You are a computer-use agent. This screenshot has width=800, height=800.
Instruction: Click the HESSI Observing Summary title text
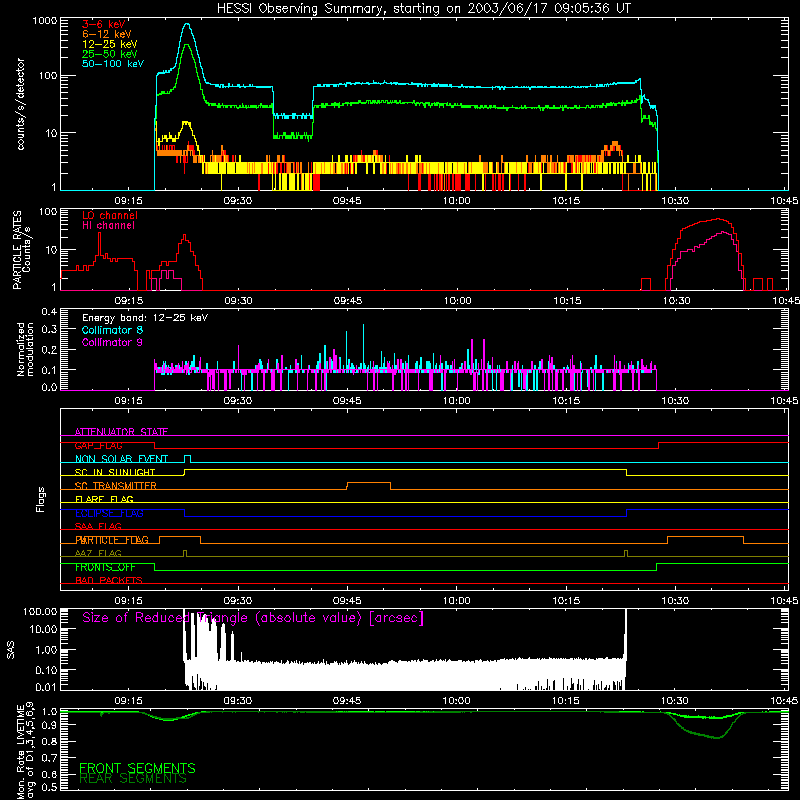click(x=423, y=9)
